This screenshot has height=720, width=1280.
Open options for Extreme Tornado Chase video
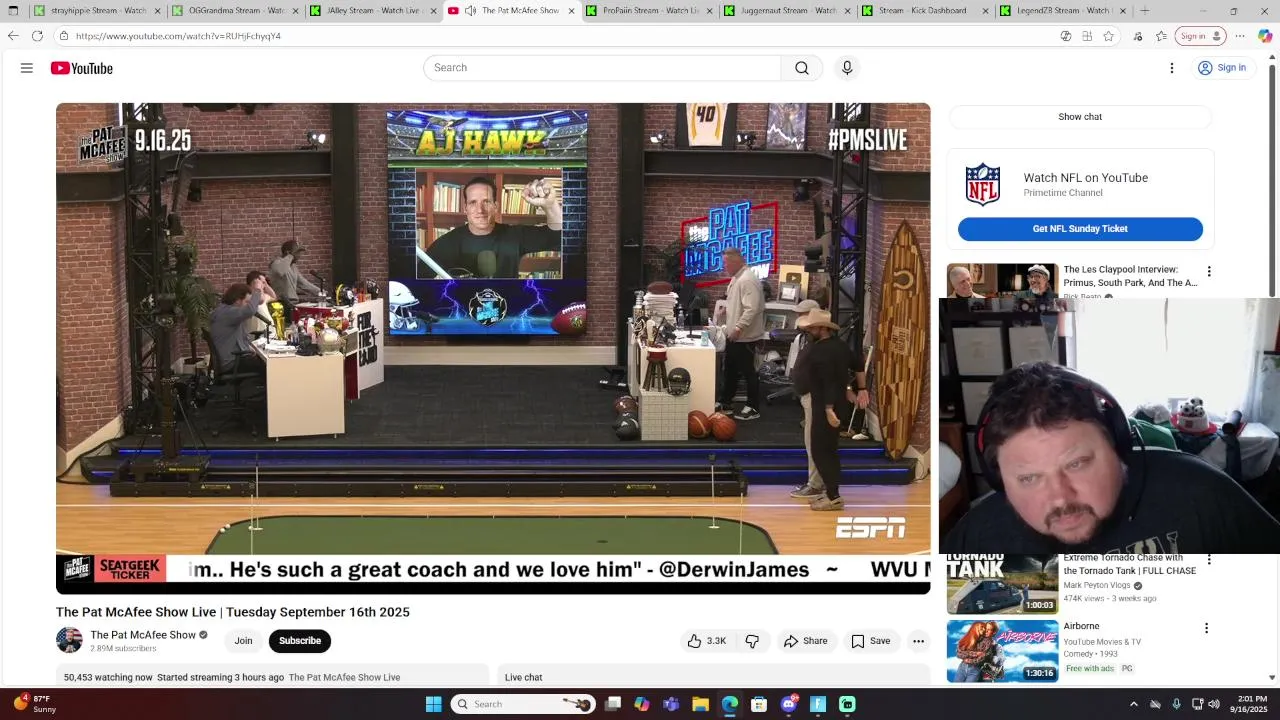[x=1209, y=560]
